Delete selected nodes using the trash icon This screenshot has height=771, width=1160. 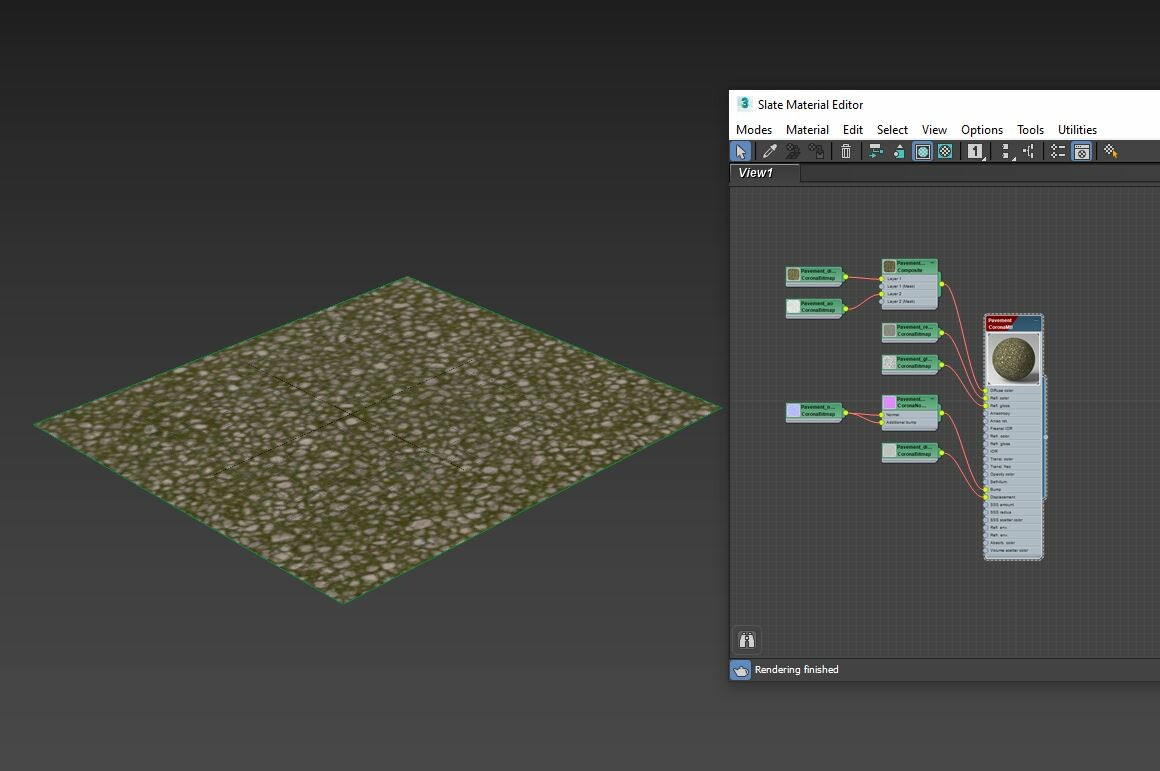click(846, 151)
